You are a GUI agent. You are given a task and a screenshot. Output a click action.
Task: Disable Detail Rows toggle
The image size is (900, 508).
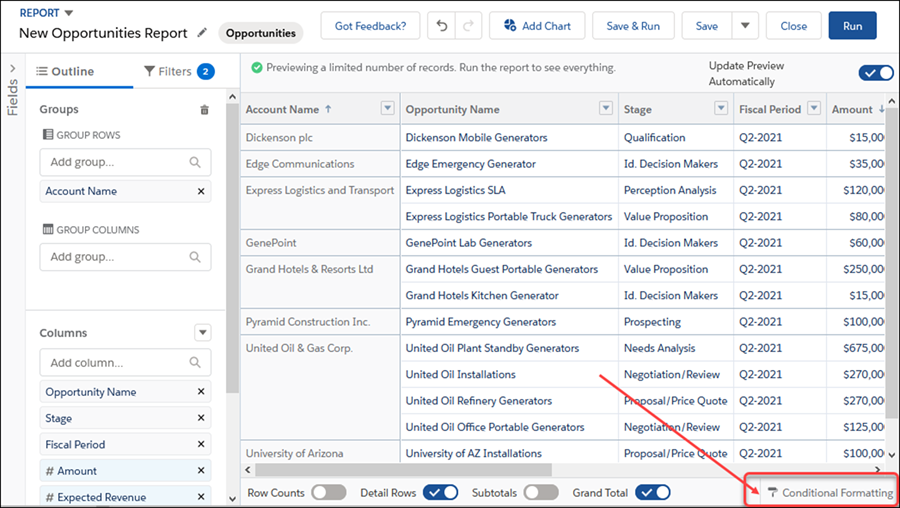pyautogui.click(x=440, y=493)
